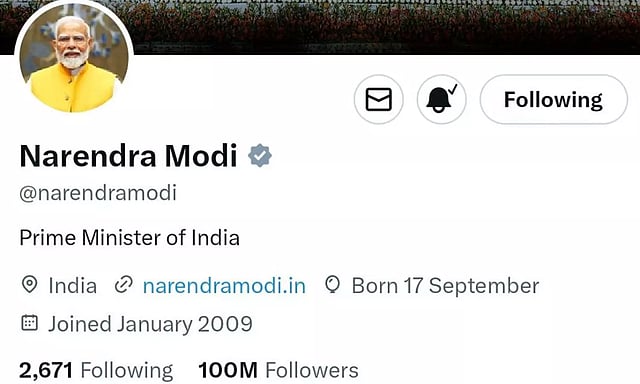Click the header banner image
The height and width of the screenshot is (384, 640).
point(384,27)
